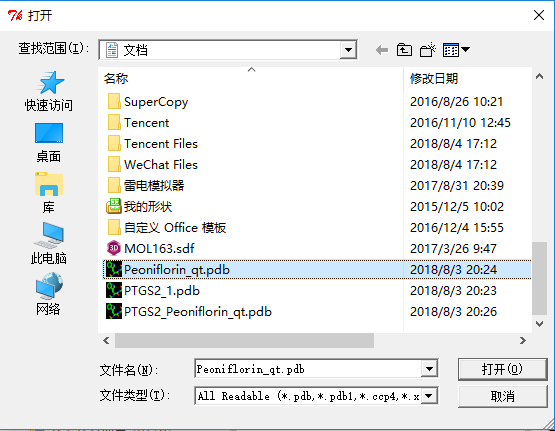The width and height of the screenshot is (555, 431).
Task: Click the 取消 cancel button
Action: (503, 396)
